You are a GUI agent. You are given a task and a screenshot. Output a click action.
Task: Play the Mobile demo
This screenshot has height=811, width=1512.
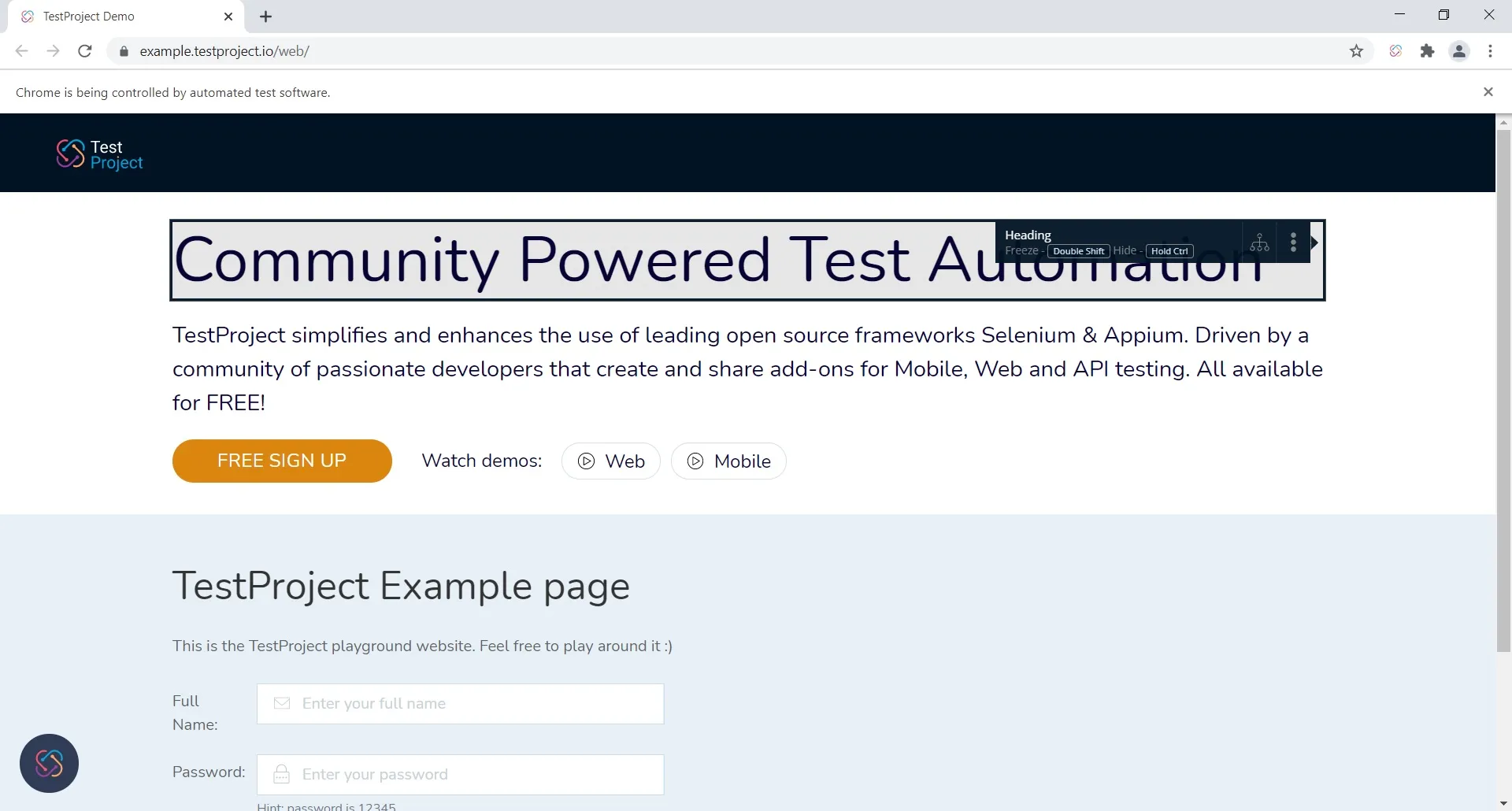point(728,461)
